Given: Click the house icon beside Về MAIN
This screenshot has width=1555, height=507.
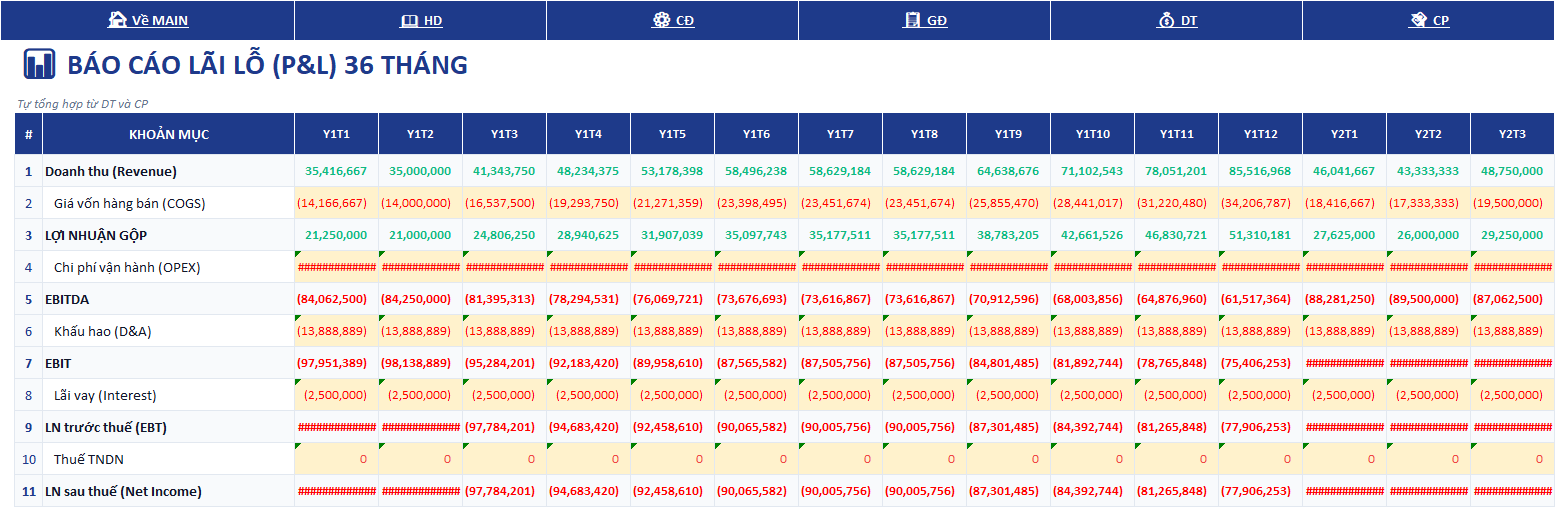Looking at the screenshot, I should 117,20.
